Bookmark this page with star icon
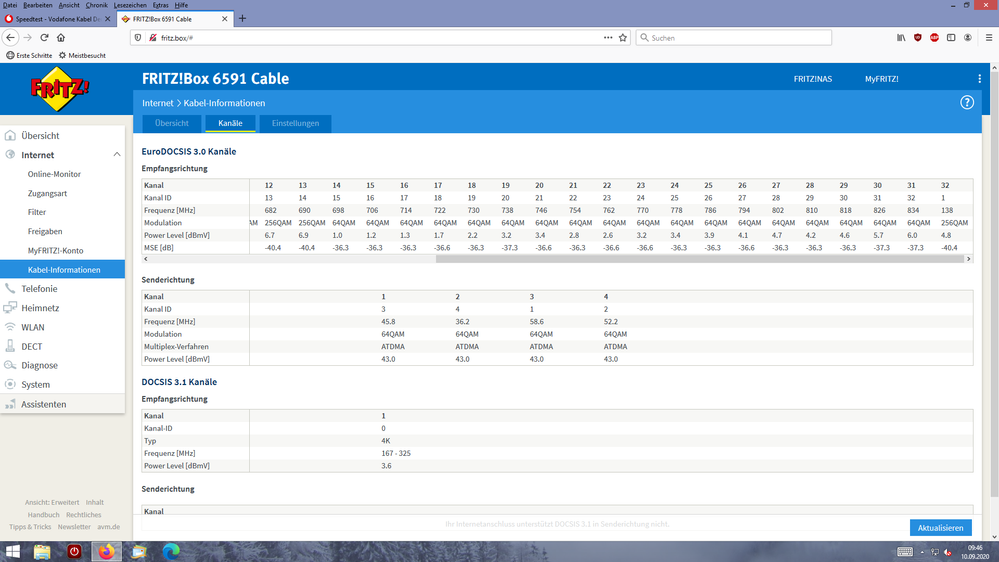This screenshot has width=999, height=562. pyautogui.click(x=622, y=38)
